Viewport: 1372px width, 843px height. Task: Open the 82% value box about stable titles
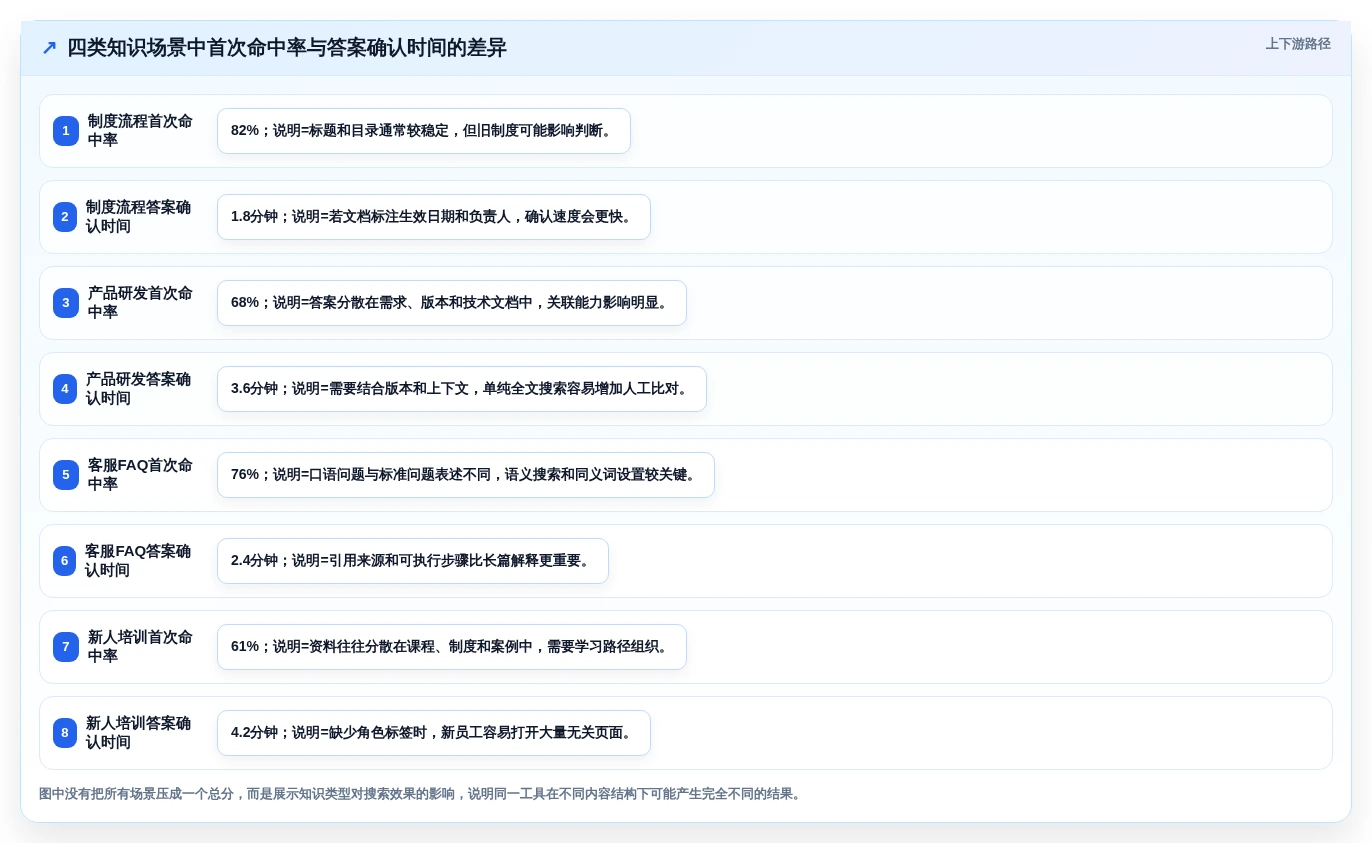click(x=424, y=131)
